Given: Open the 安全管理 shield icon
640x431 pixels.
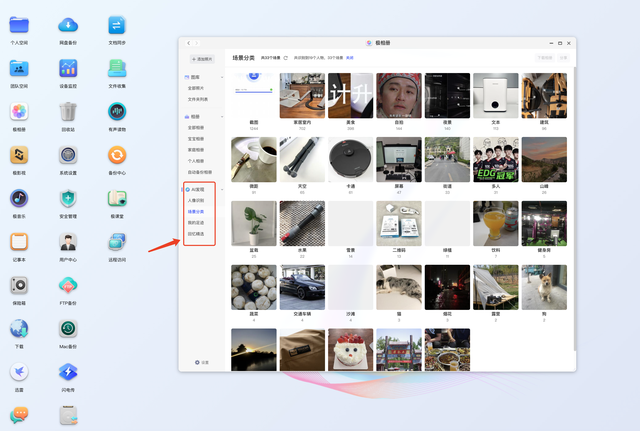Looking at the screenshot, I should (x=68, y=199).
